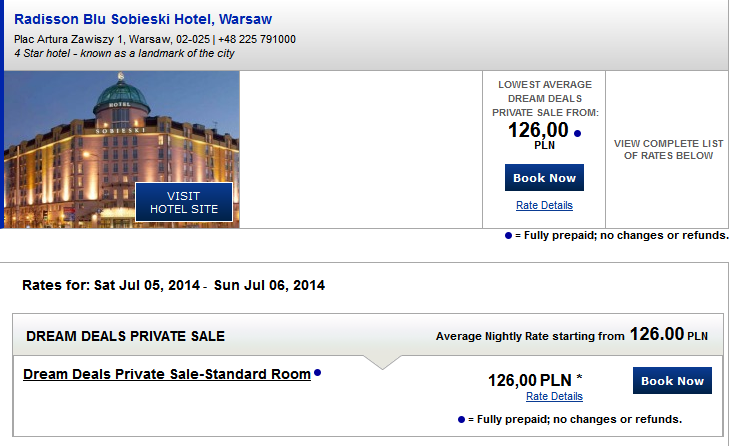Select VIEW COMPLETE LIST OF RATES BELOW
732x446 pixels.
coord(669,149)
